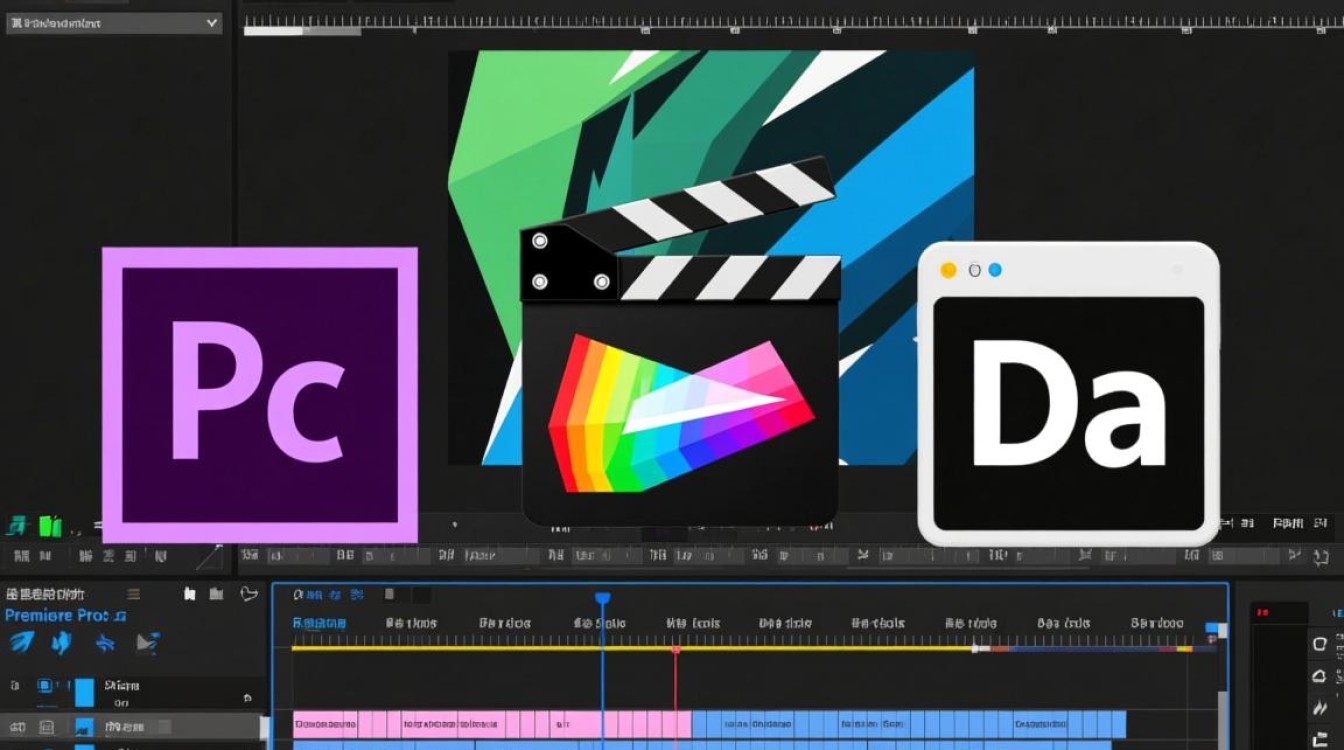Screen dimensions: 1344x750
Task: Click the blue double-arrow tool icon
Action: (x=104, y=643)
